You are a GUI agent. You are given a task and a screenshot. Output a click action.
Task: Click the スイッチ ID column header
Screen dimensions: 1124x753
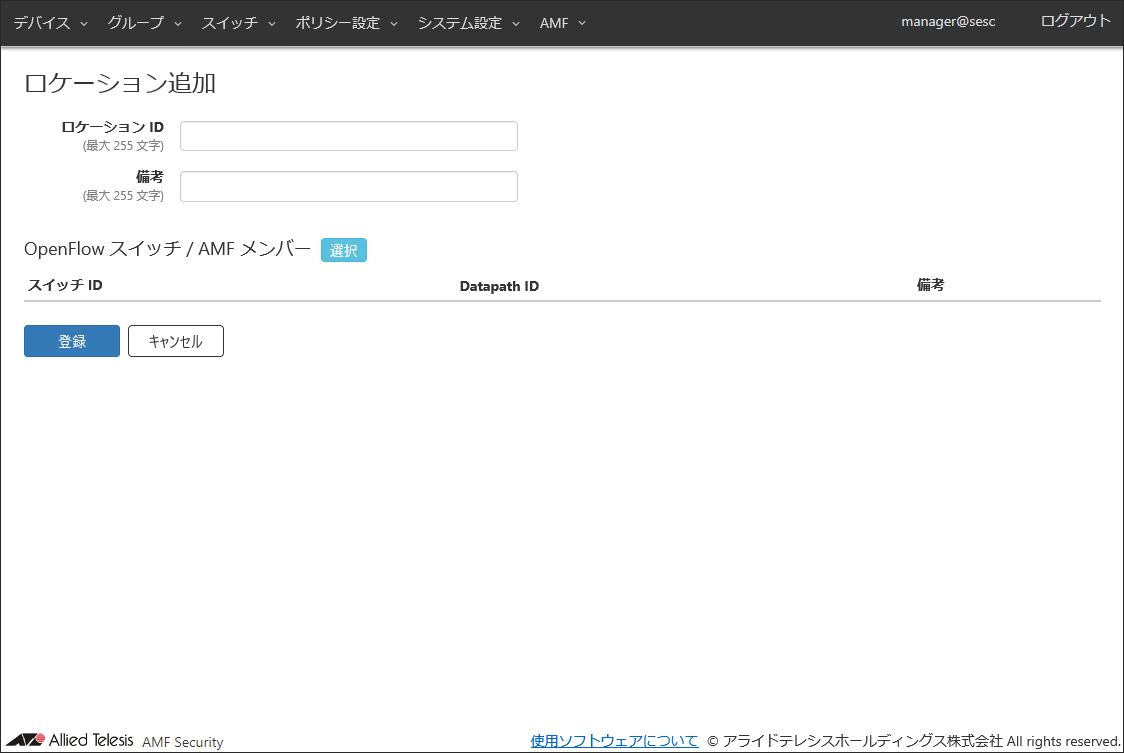point(65,285)
